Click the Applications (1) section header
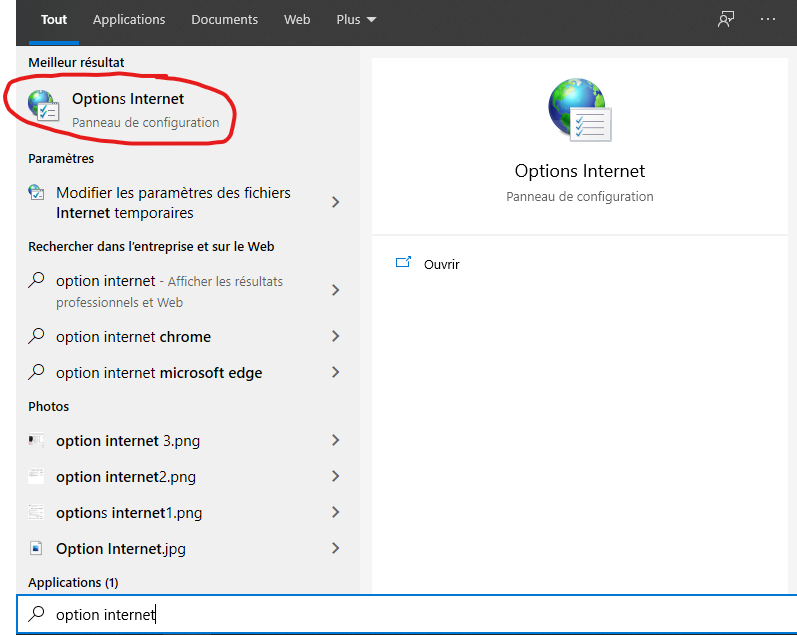Image resolution: width=797 pixels, height=635 pixels. pos(73,582)
